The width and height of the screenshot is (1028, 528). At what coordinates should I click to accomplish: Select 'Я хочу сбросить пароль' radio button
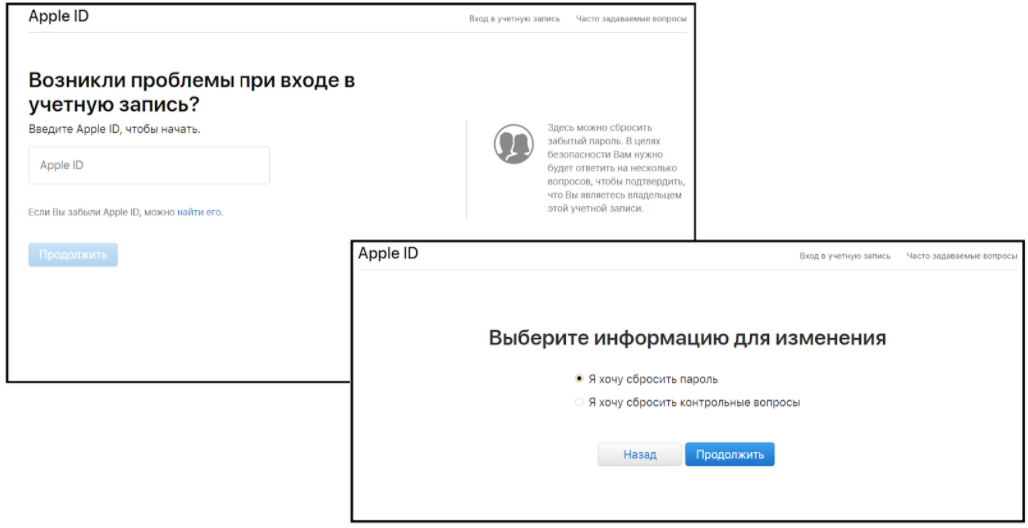click(579, 378)
